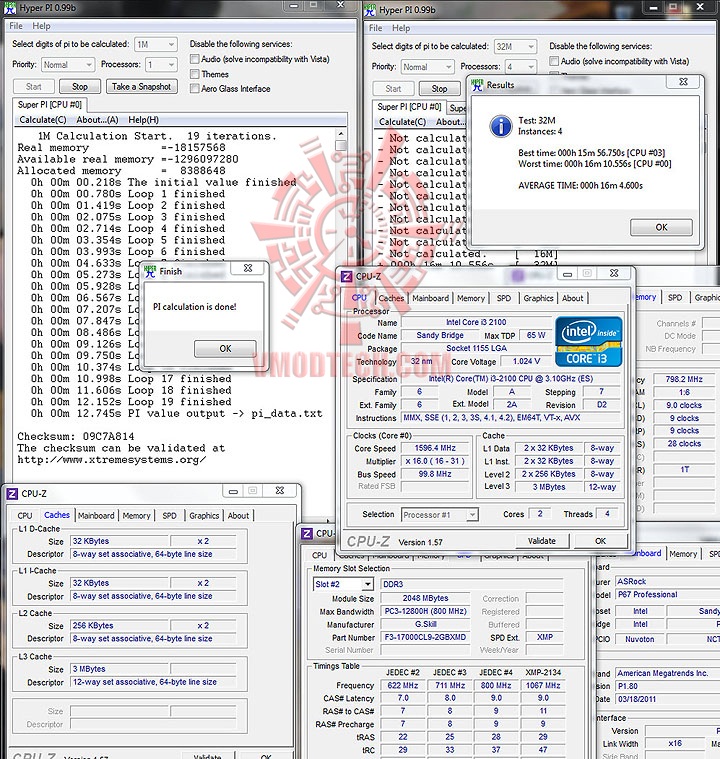Enable Audio checkbox in right Hyper PI
The width and height of the screenshot is (720, 759).
click(x=554, y=61)
